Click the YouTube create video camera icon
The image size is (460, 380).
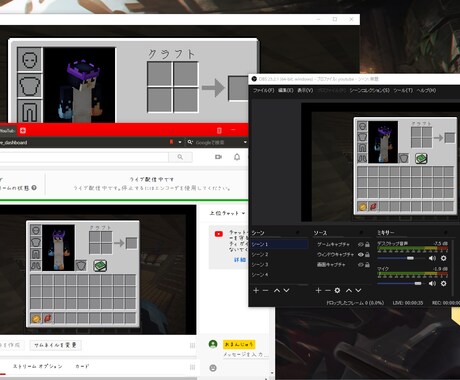click(x=218, y=157)
